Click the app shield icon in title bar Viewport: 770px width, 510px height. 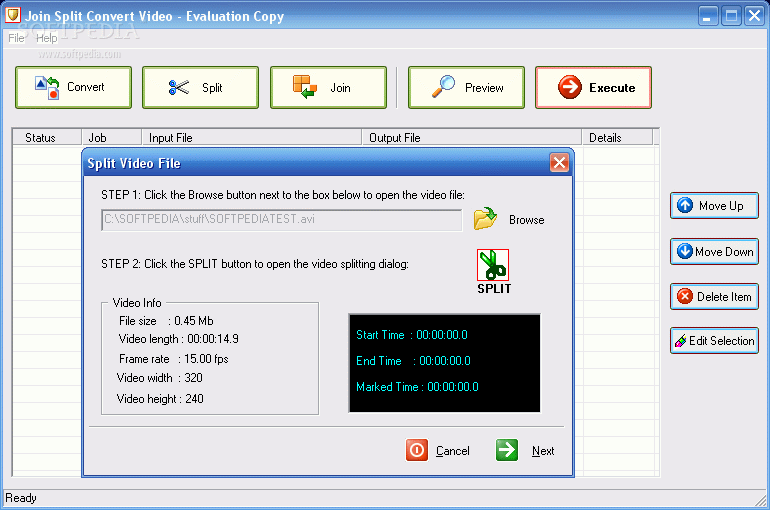(12, 15)
